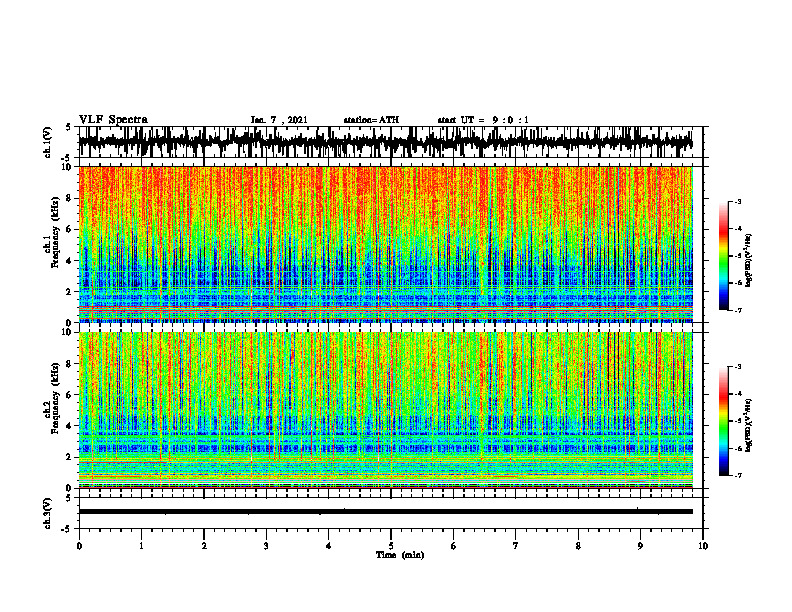This screenshot has width=792, height=612.
Task: Click the ch.3(V) axis label
Action: pyautogui.click(x=48, y=514)
